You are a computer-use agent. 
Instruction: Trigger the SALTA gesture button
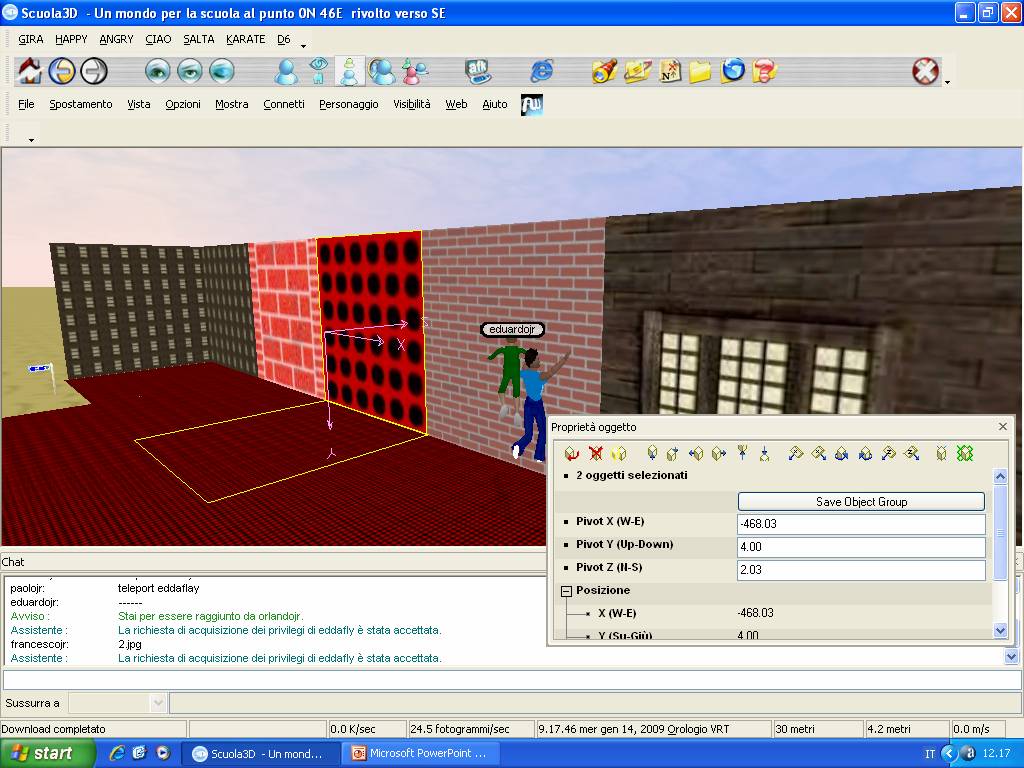click(199, 39)
